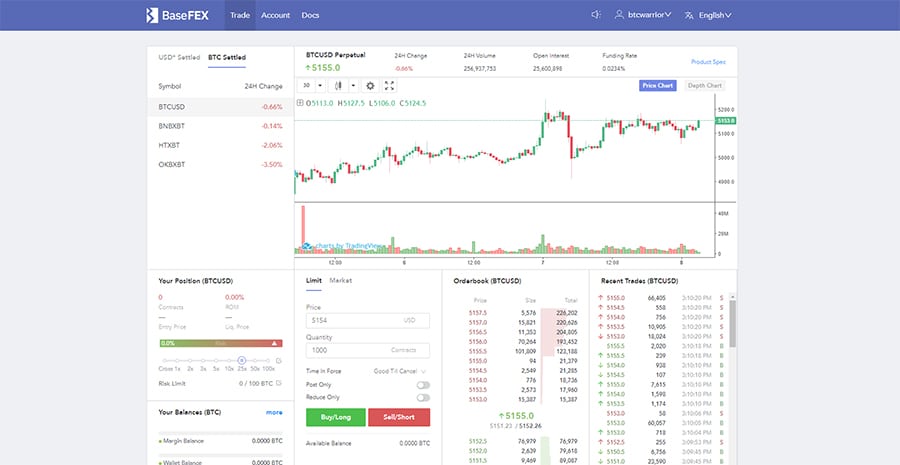Open the Product Spec link
This screenshot has height=465, width=900.
click(707, 62)
